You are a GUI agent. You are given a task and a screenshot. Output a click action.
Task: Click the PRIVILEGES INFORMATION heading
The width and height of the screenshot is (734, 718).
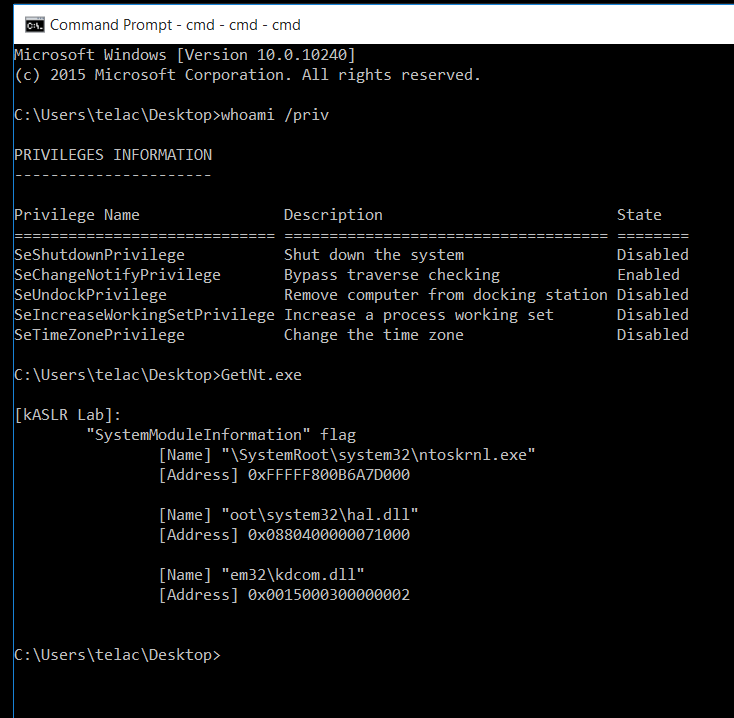coord(113,155)
